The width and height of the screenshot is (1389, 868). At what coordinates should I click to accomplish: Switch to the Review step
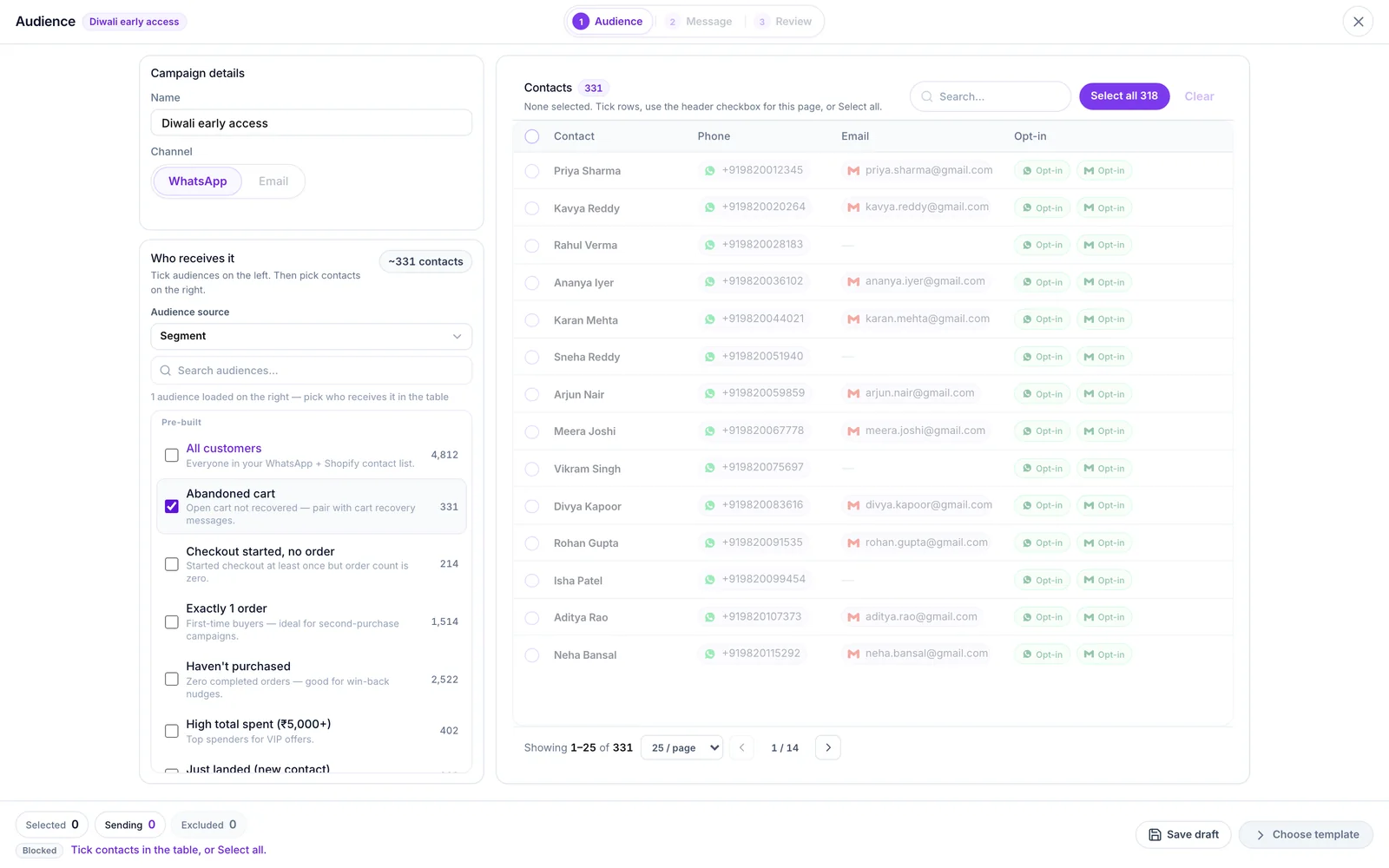(x=785, y=22)
